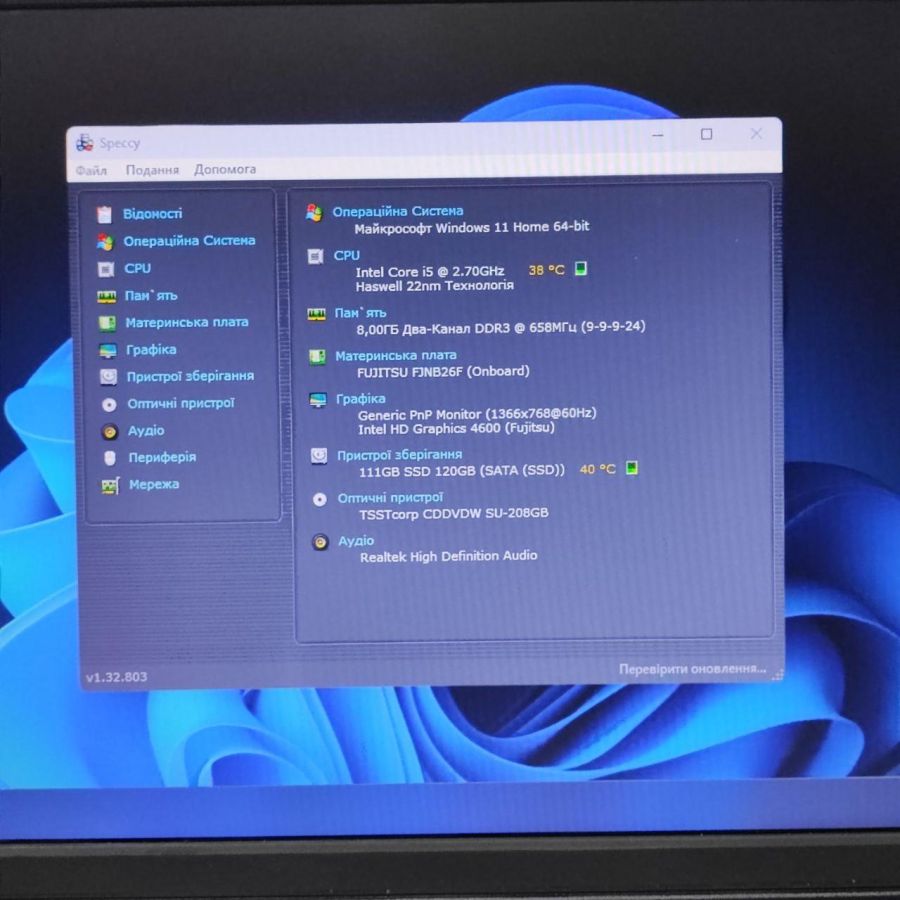Click the Операційна Система sidebar icon
This screenshot has width=900, height=900.
105,242
